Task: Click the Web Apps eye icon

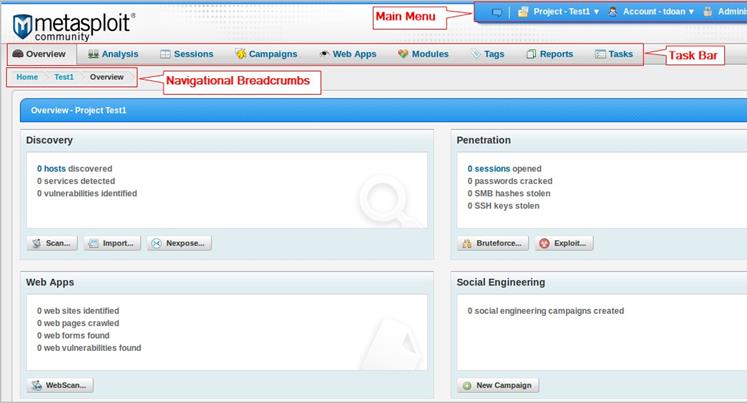Action: (324, 54)
